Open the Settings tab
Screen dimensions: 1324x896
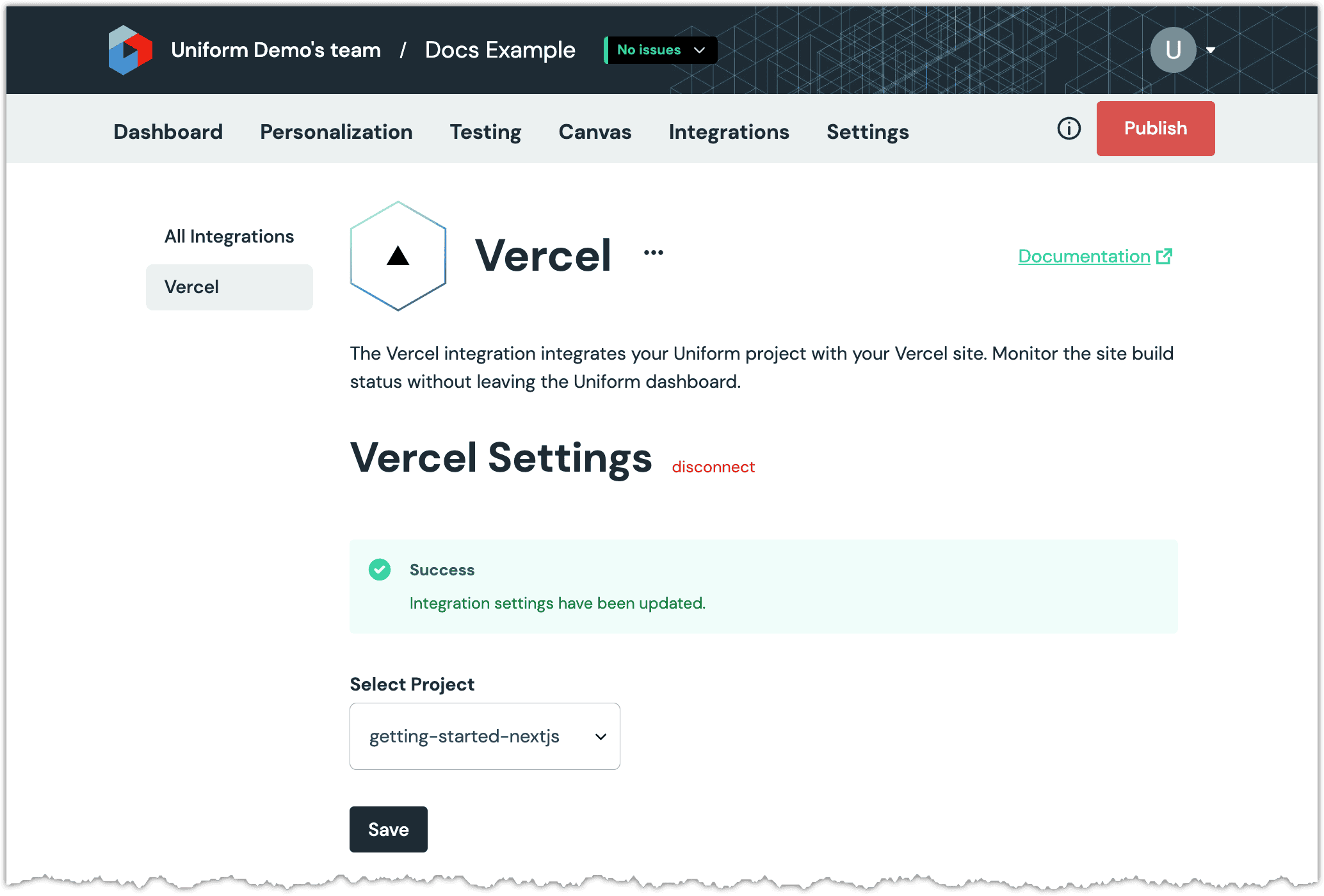[868, 132]
